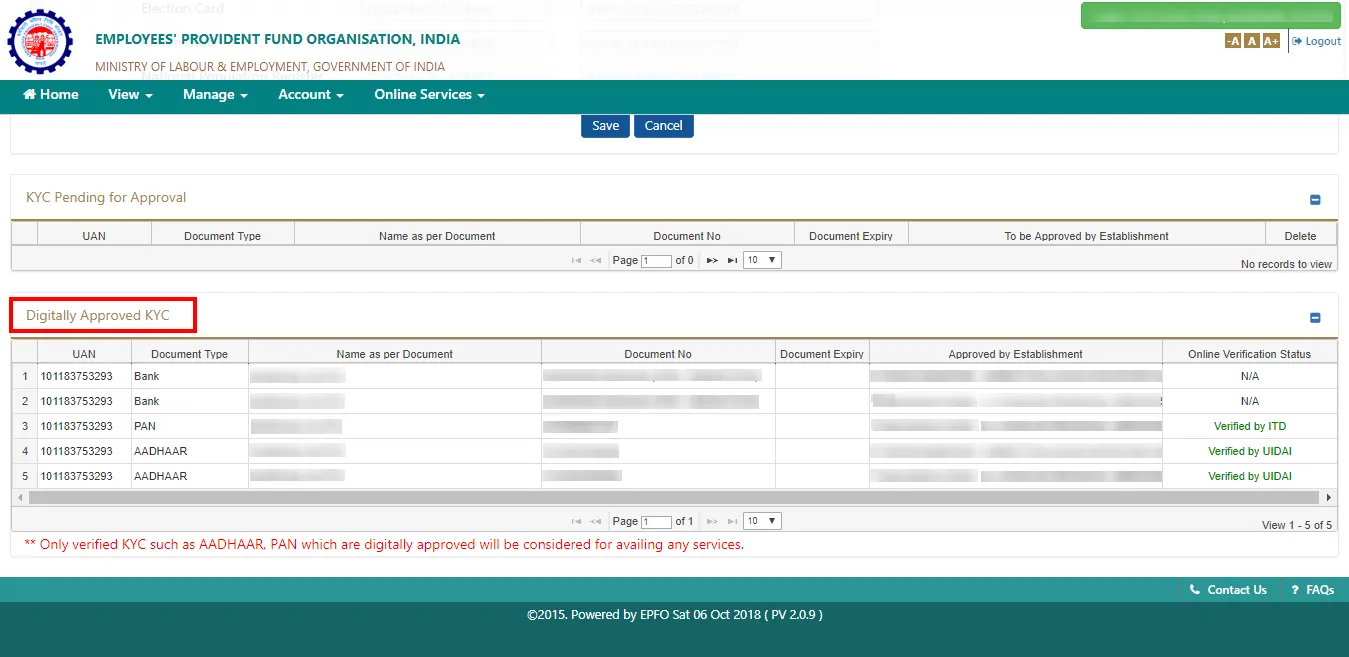Click the green username banner at top right
Screen dimensions: 1349x657
tap(1211, 17)
